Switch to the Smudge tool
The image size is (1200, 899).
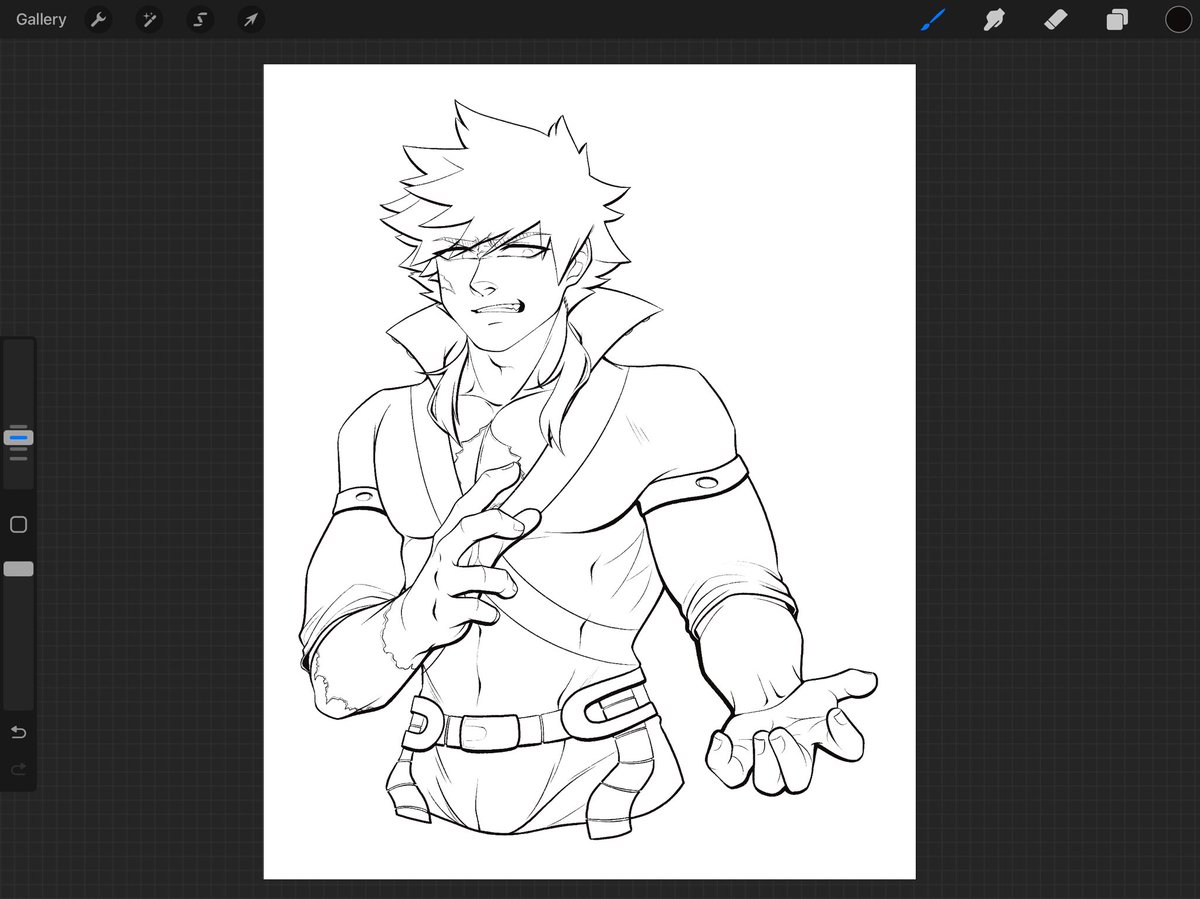994,19
